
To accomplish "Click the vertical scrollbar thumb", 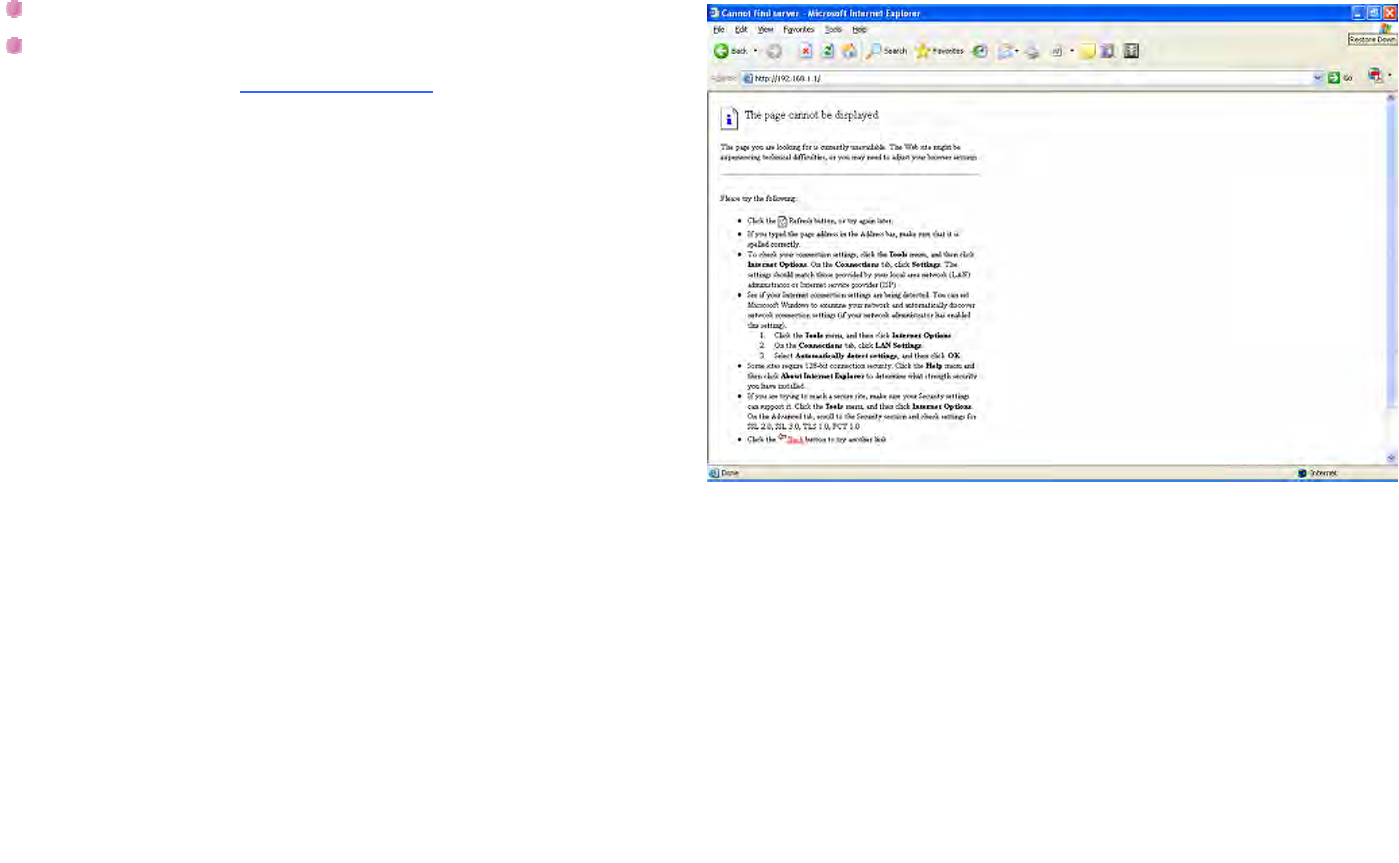I will (x=1391, y=255).
